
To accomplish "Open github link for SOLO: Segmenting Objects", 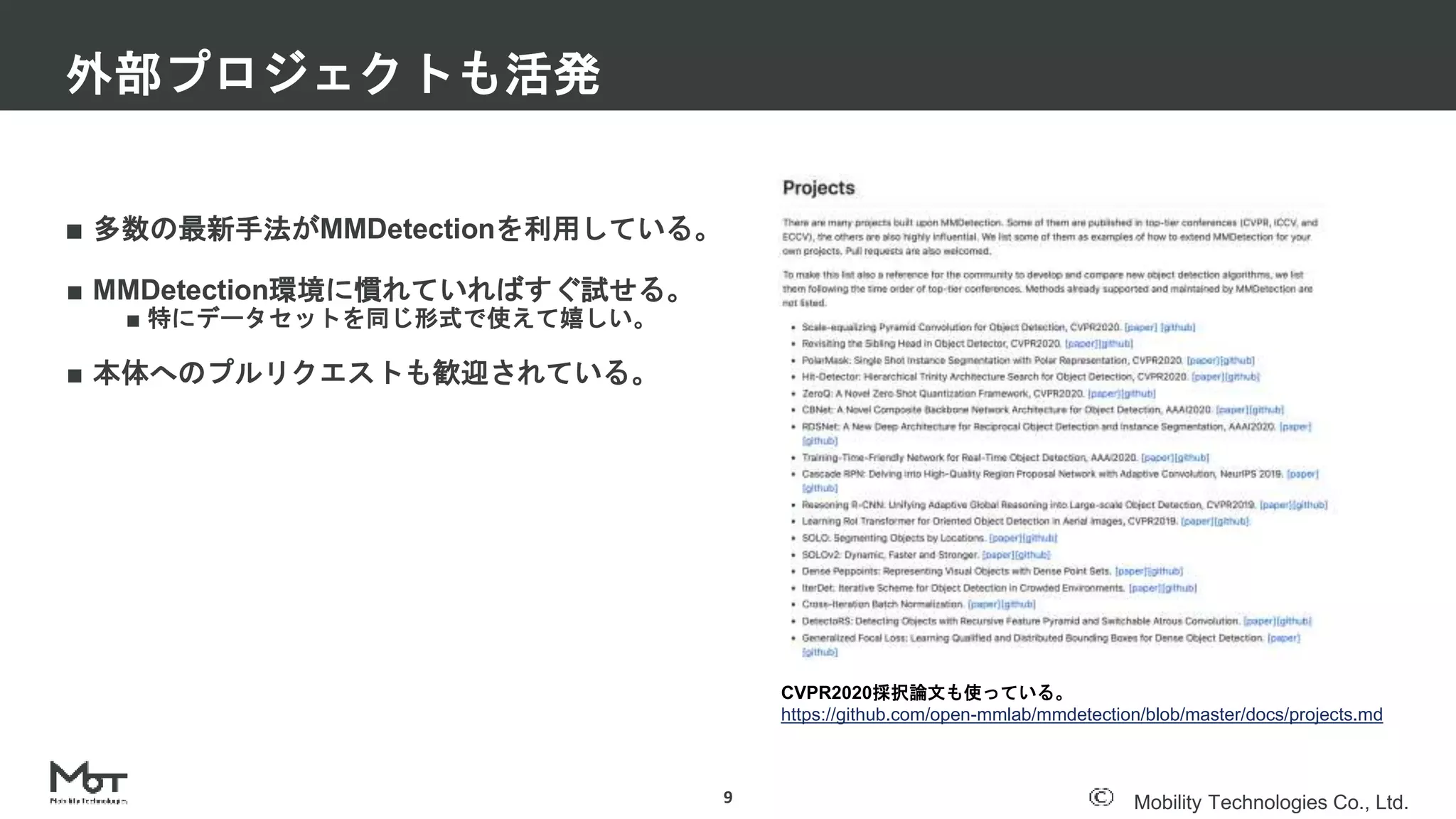I will coord(1039,538).
